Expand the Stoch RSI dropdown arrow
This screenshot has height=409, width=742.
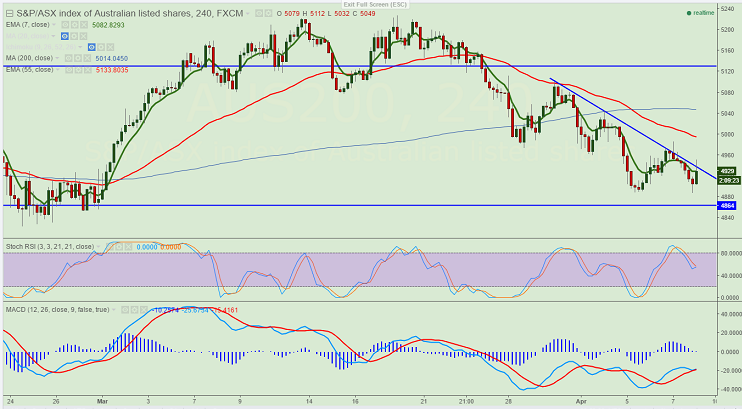pos(98,247)
